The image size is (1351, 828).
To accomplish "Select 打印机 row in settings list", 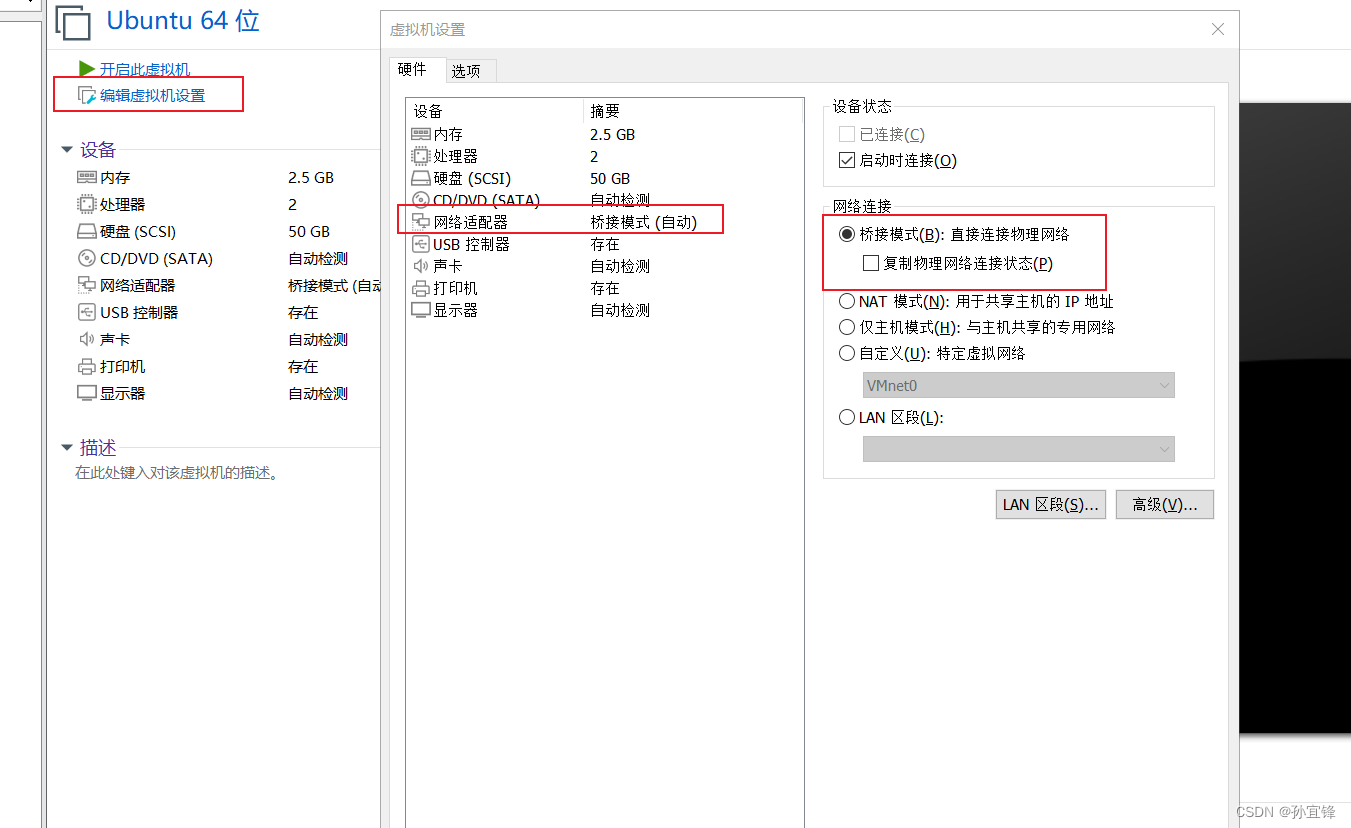I will [605, 288].
